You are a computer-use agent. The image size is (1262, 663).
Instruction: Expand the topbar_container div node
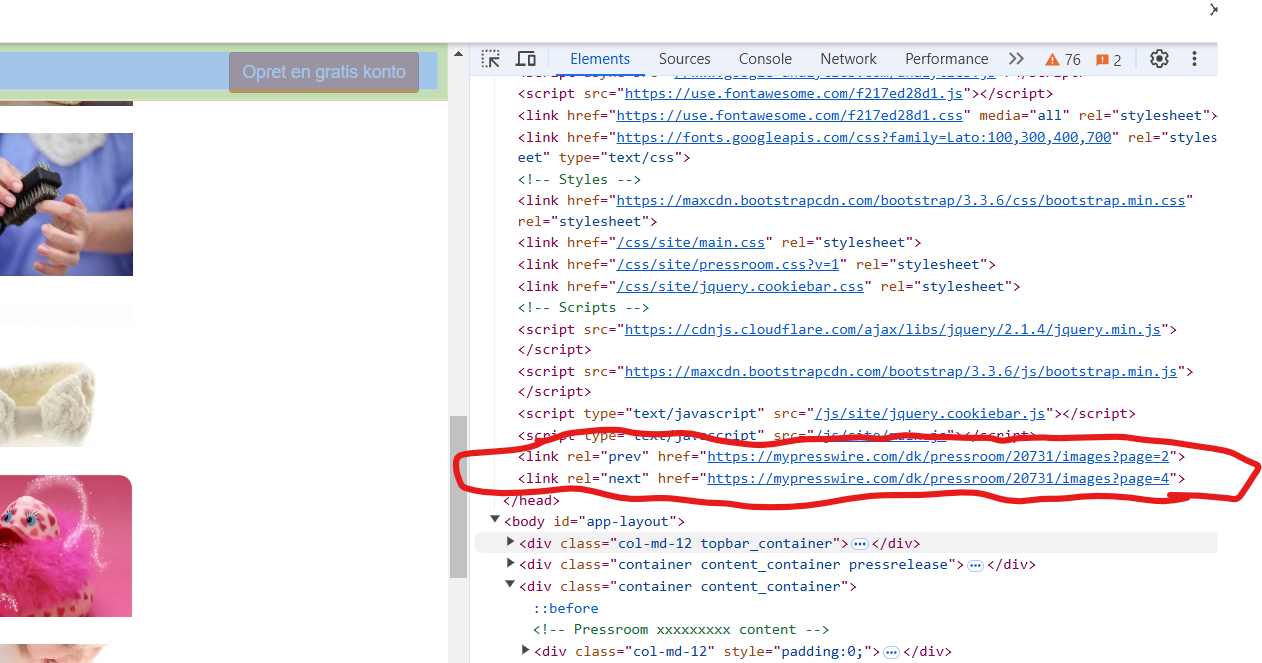[x=511, y=542]
